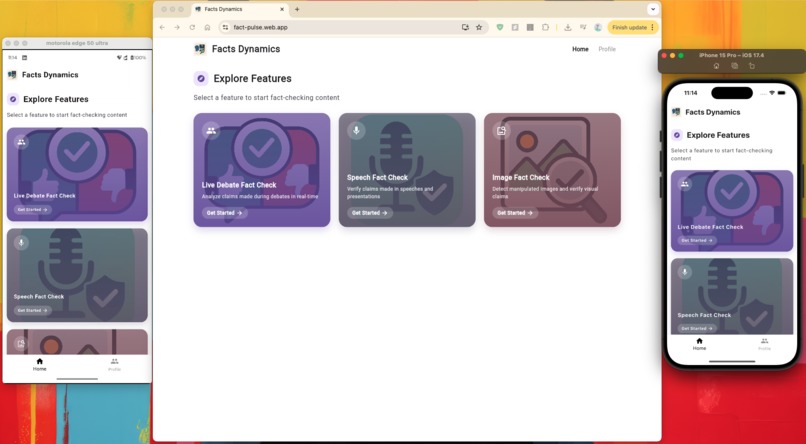
Task: Tap Home tab in iPhone simulator
Action: coord(699,344)
